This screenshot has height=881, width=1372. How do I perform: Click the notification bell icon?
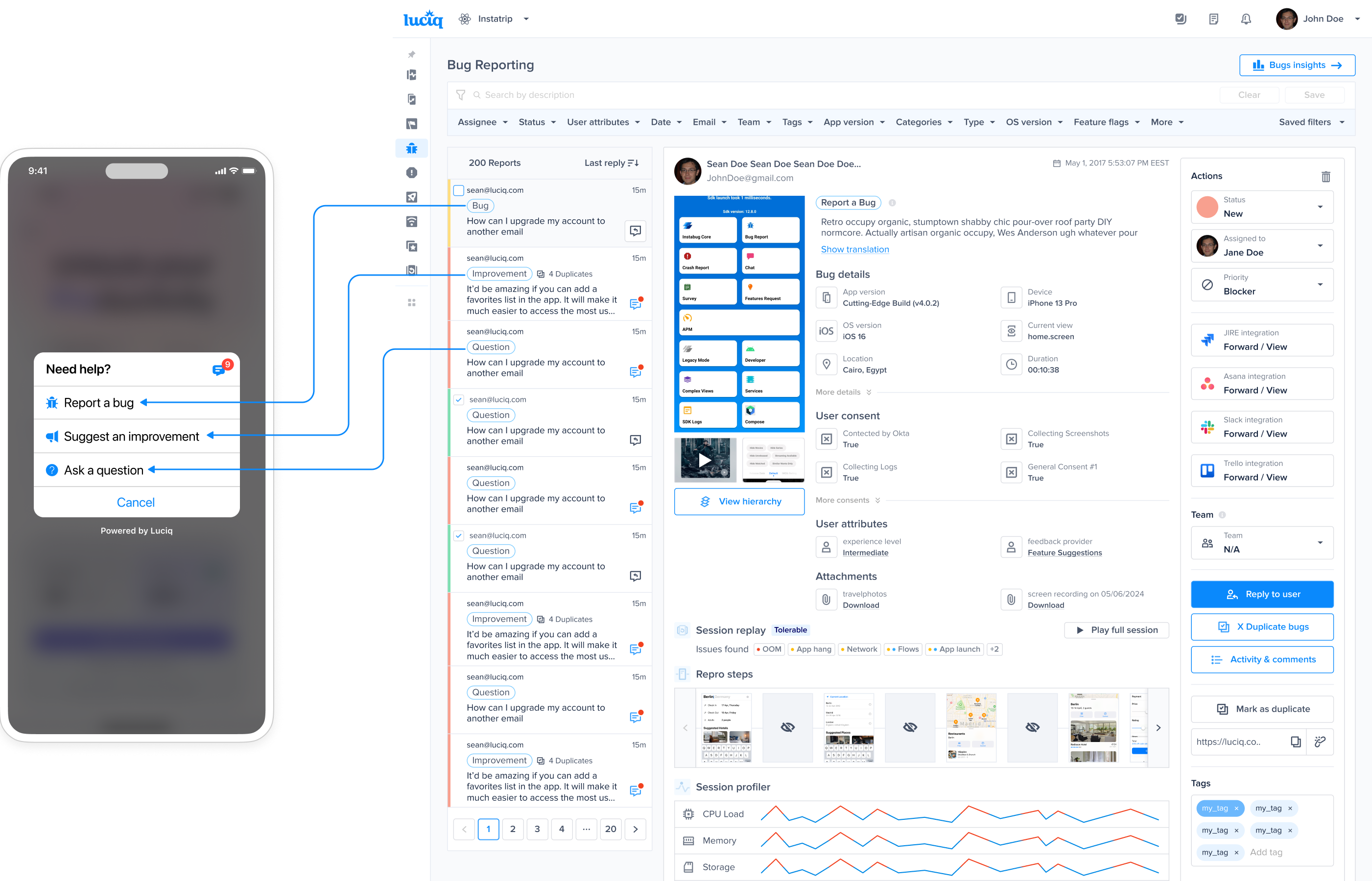(1246, 19)
